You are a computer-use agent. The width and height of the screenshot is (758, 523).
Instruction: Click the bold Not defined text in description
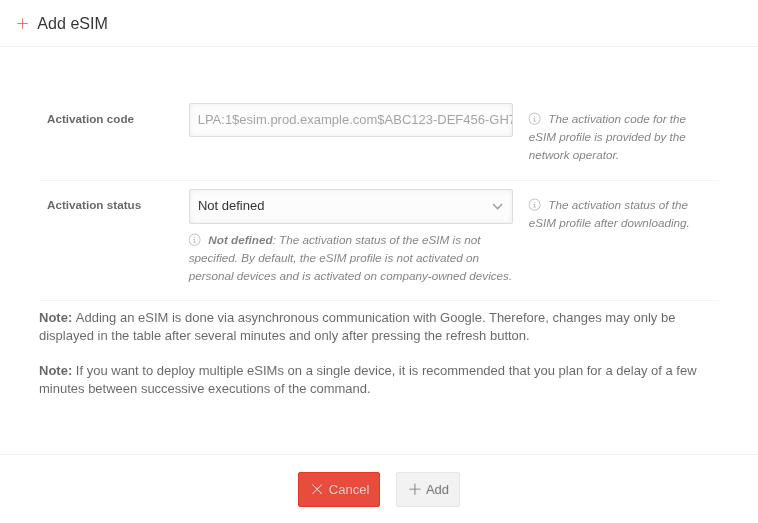click(240, 240)
